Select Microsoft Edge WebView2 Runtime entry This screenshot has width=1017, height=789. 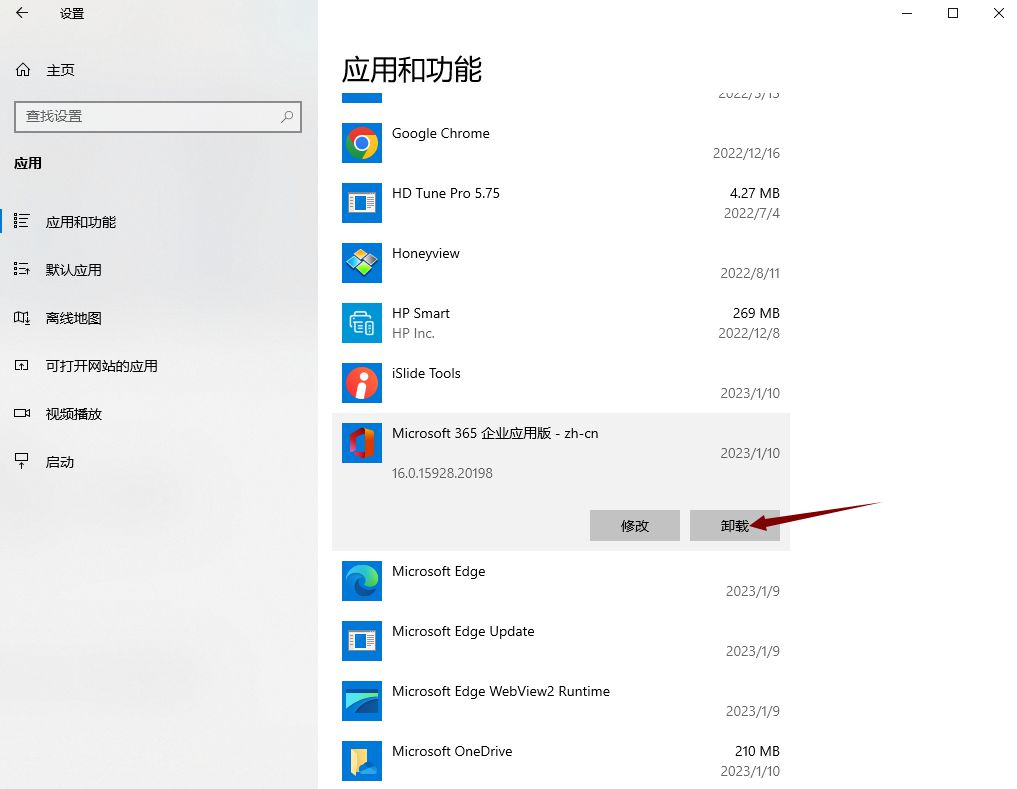click(x=501, y=691)
